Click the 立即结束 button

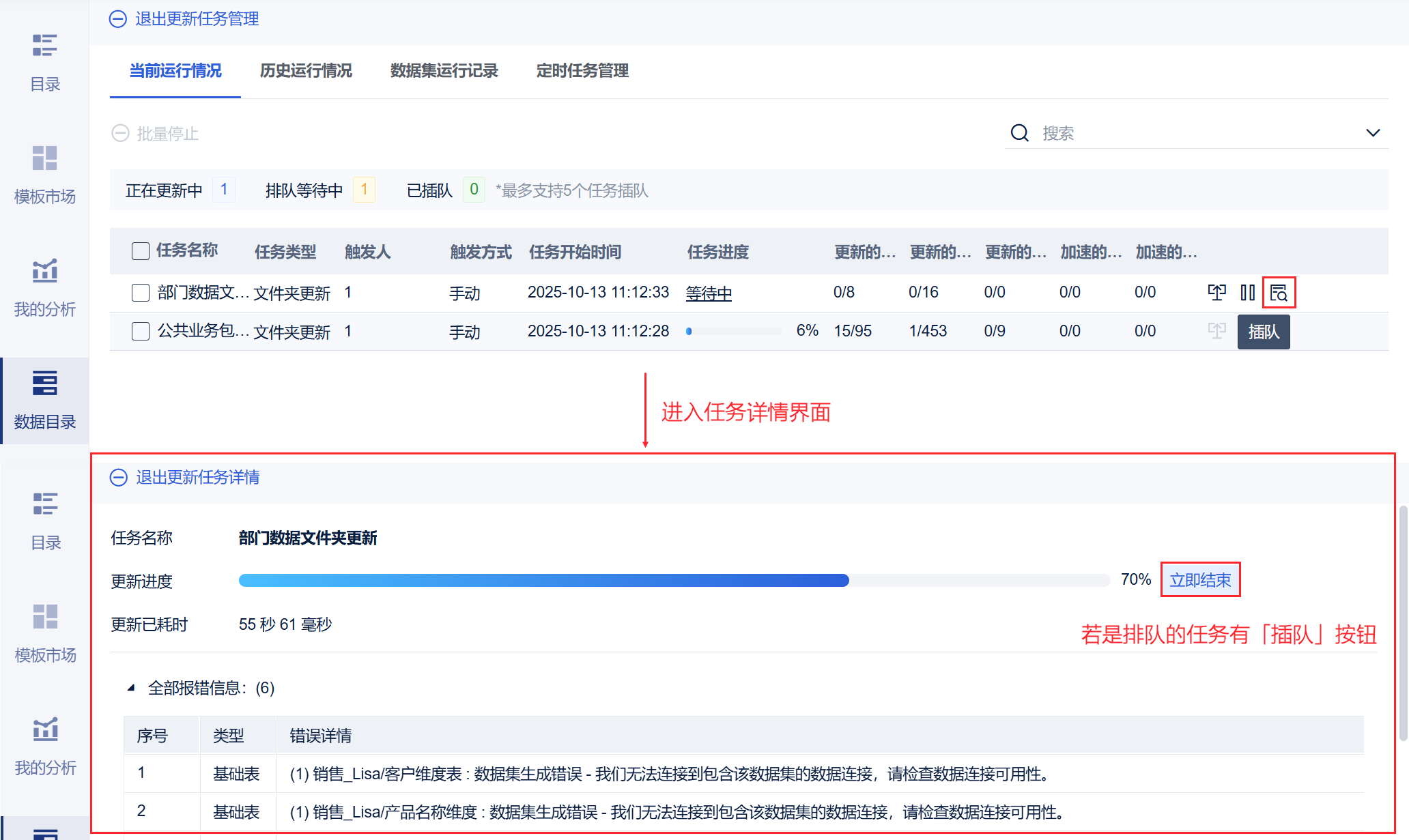pos(1200,580)
